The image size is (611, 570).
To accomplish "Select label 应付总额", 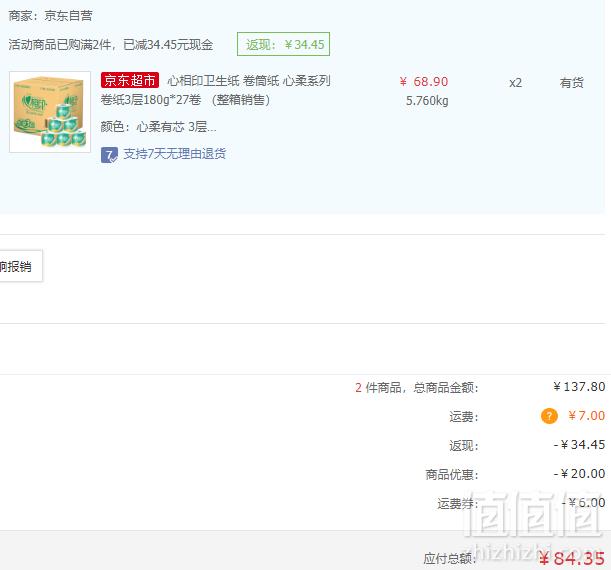I will [x=450, y=559].
